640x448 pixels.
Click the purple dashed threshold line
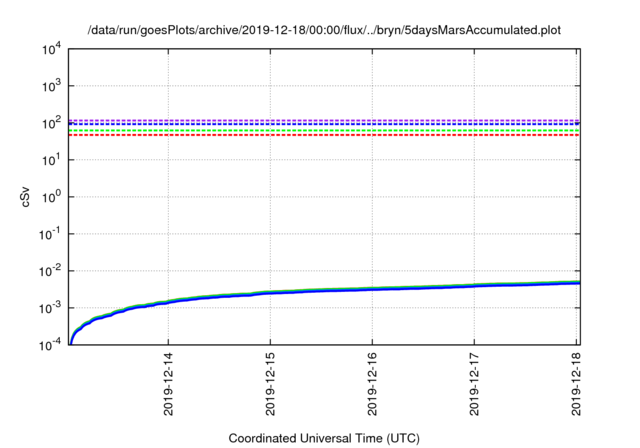(x=324, y=120)
